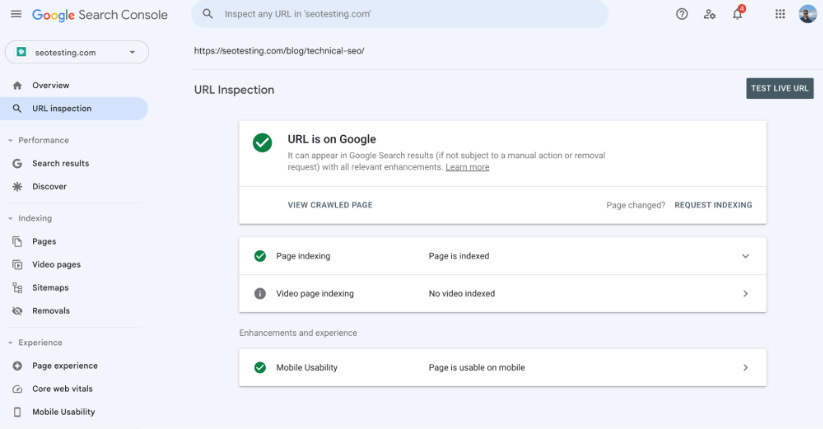The image size is (823, 429).
Task: Open the Learn more link
Action: point(467,167)
